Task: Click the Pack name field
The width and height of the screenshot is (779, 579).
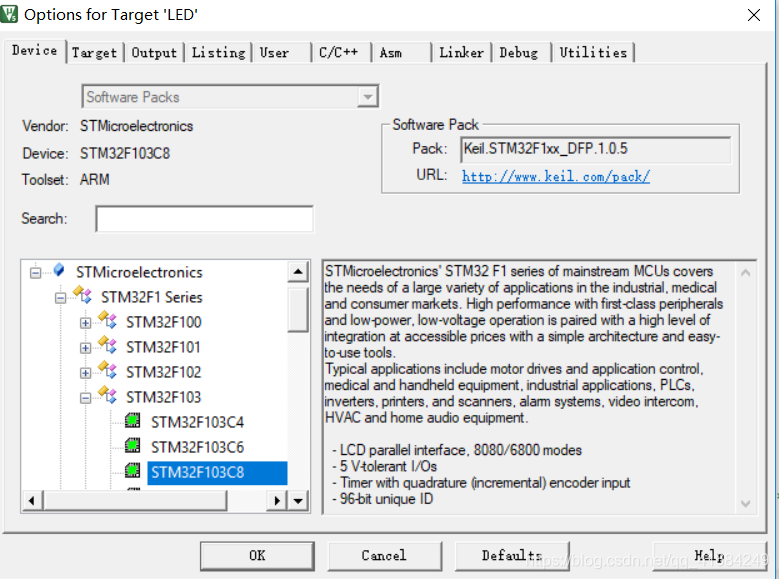Action: (596, 149)
